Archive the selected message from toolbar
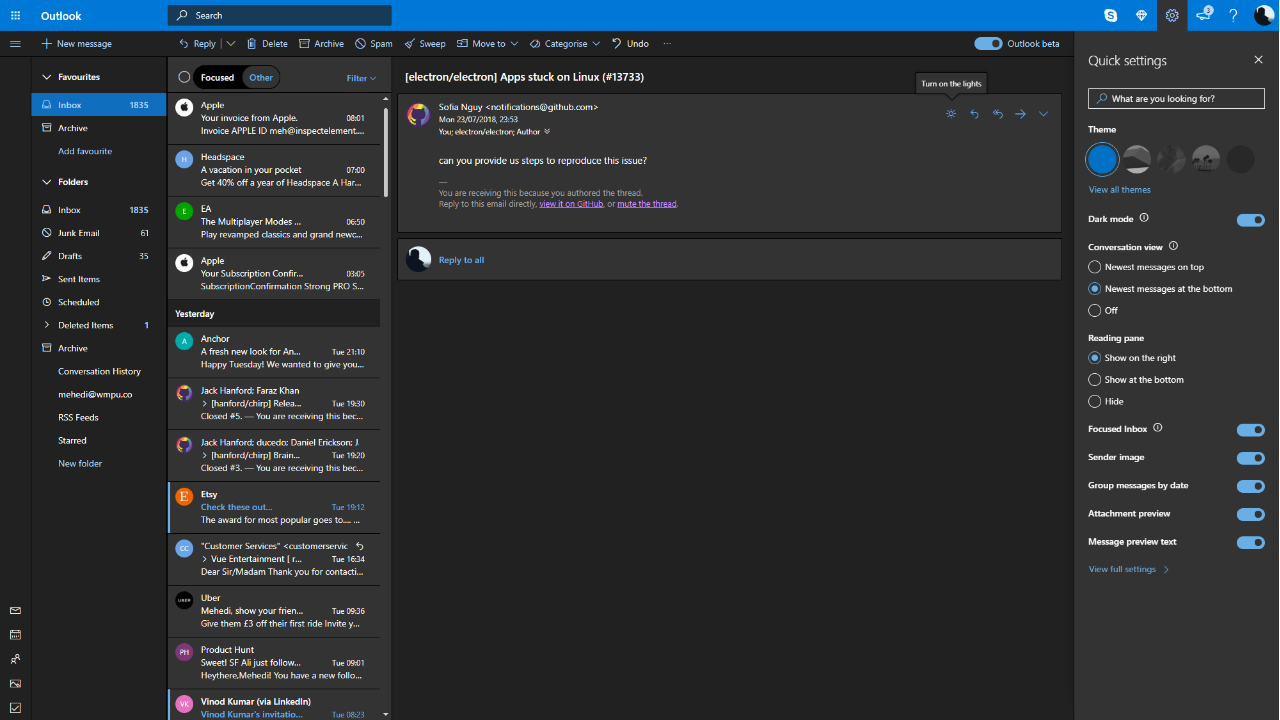The width and height of the screenshot is (1280, 720). (321, 44)
